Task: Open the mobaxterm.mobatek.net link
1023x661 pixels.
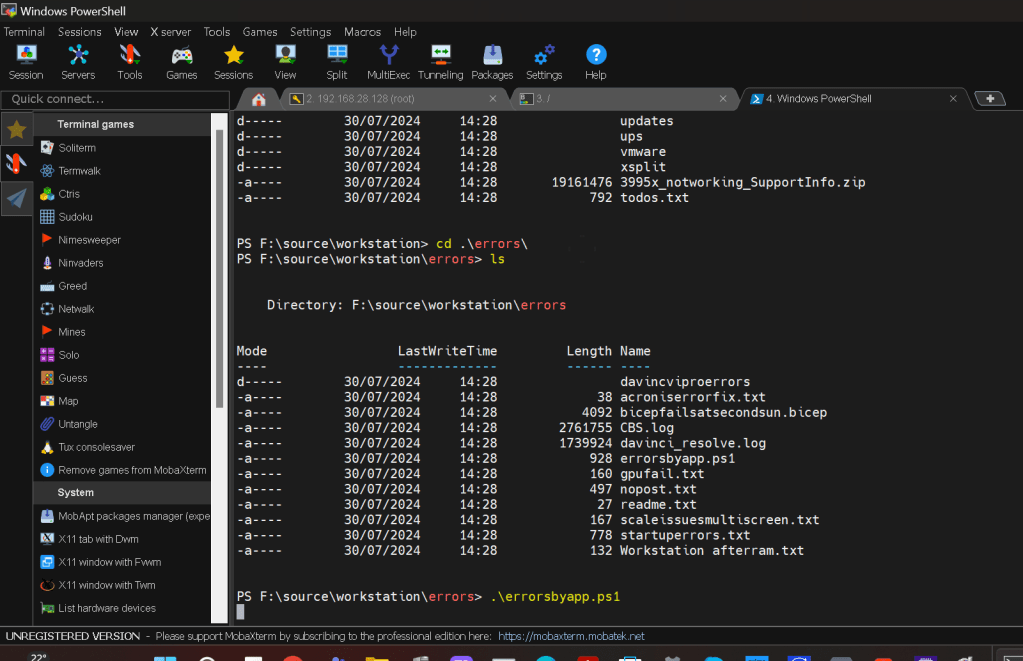Action: coord(571,636)
